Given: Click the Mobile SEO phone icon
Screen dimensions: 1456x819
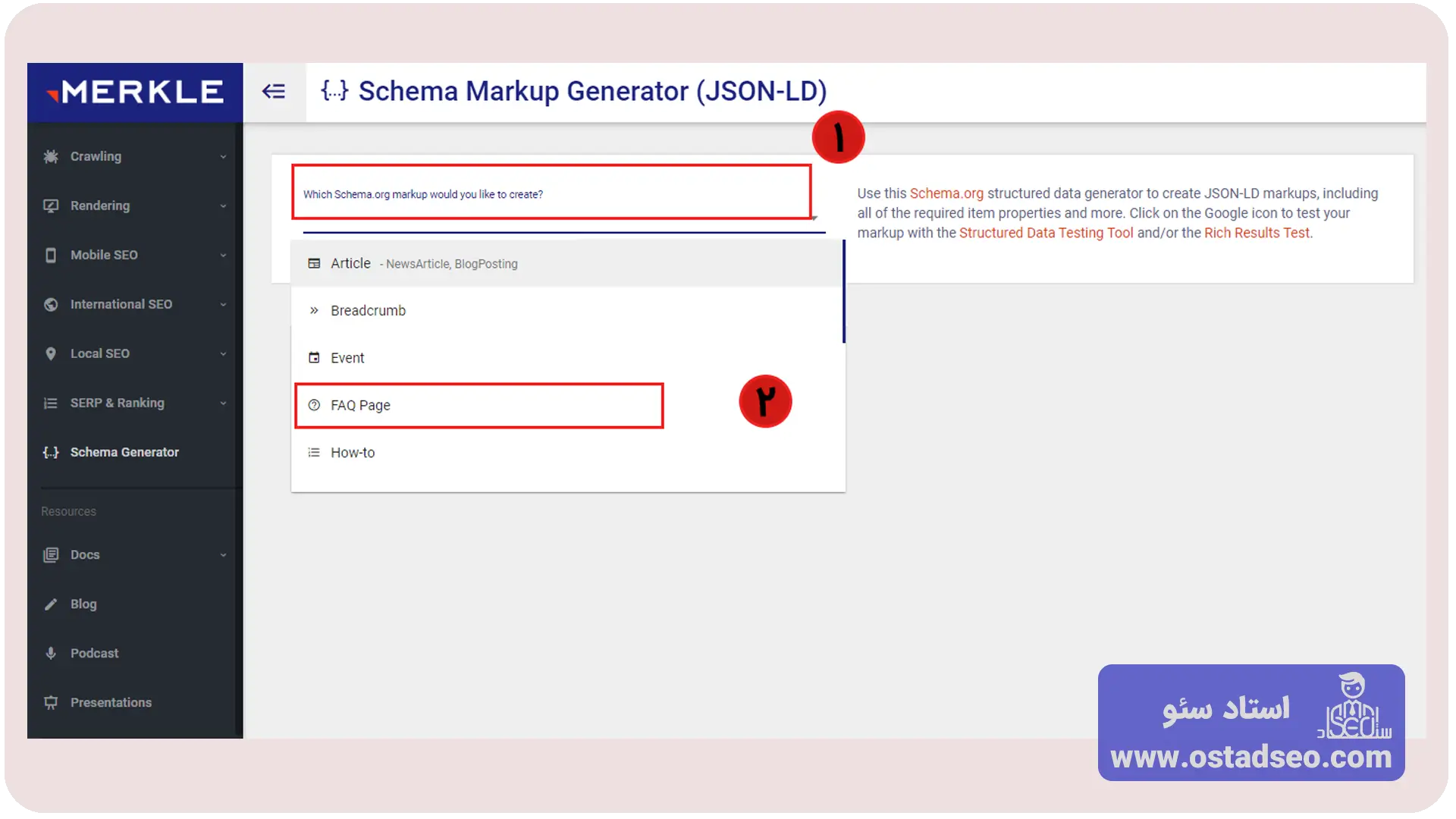Looking at the screenshot, I should click(x=51, y=255).
